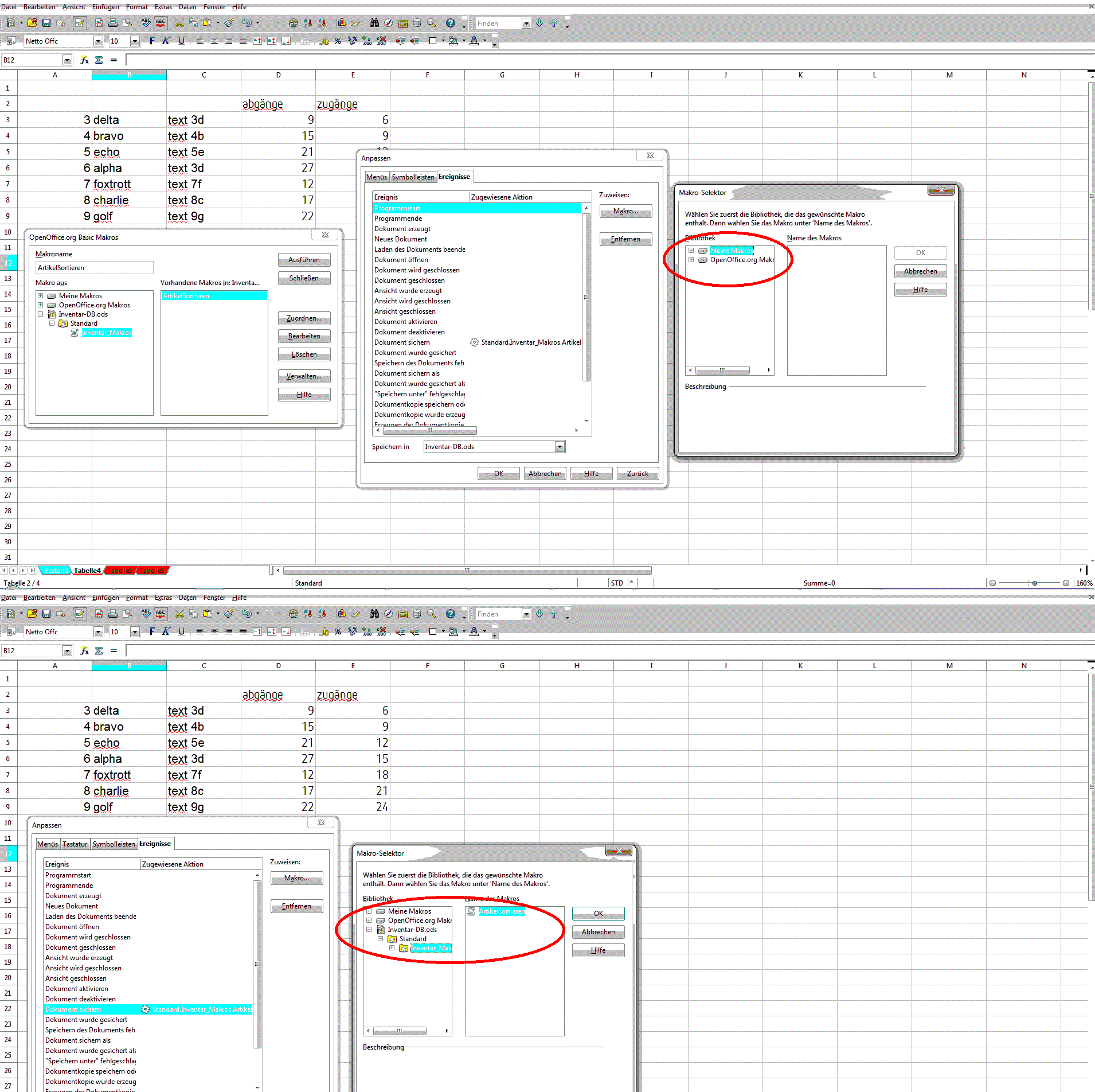Open Find & Replace binoculars in the upper toolbar
The height and width of the screenshot is (1092, 1095).
pyautogui.click(x=374, y=23)
